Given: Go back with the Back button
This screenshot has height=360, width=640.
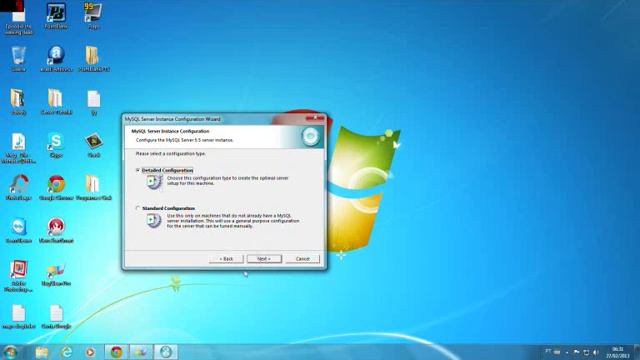Looking at the screenshot, I should (x=226, y=259).
